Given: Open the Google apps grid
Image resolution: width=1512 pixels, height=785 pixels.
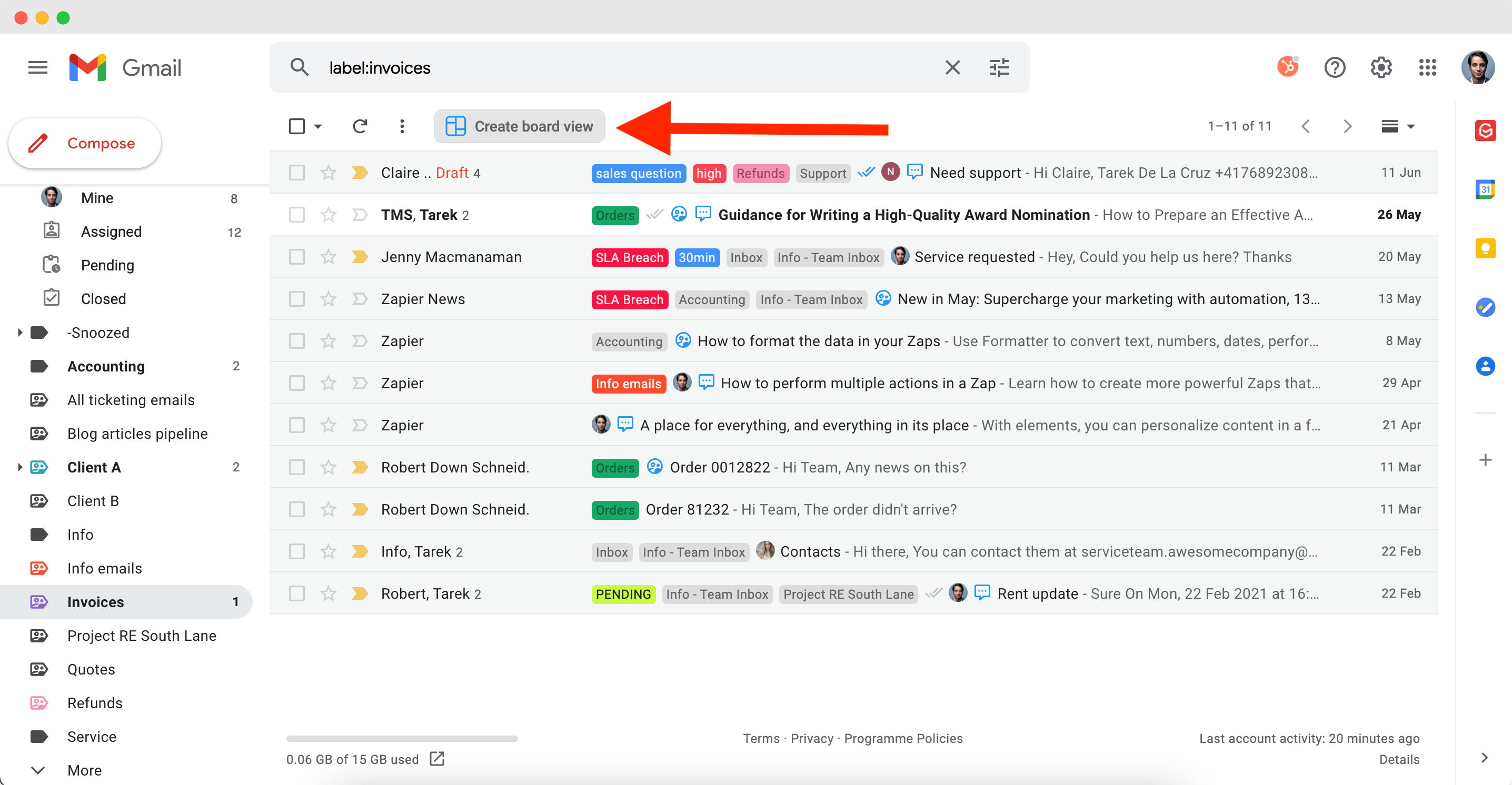Looking at the screenshot, I should click(x=1427, y=67).
